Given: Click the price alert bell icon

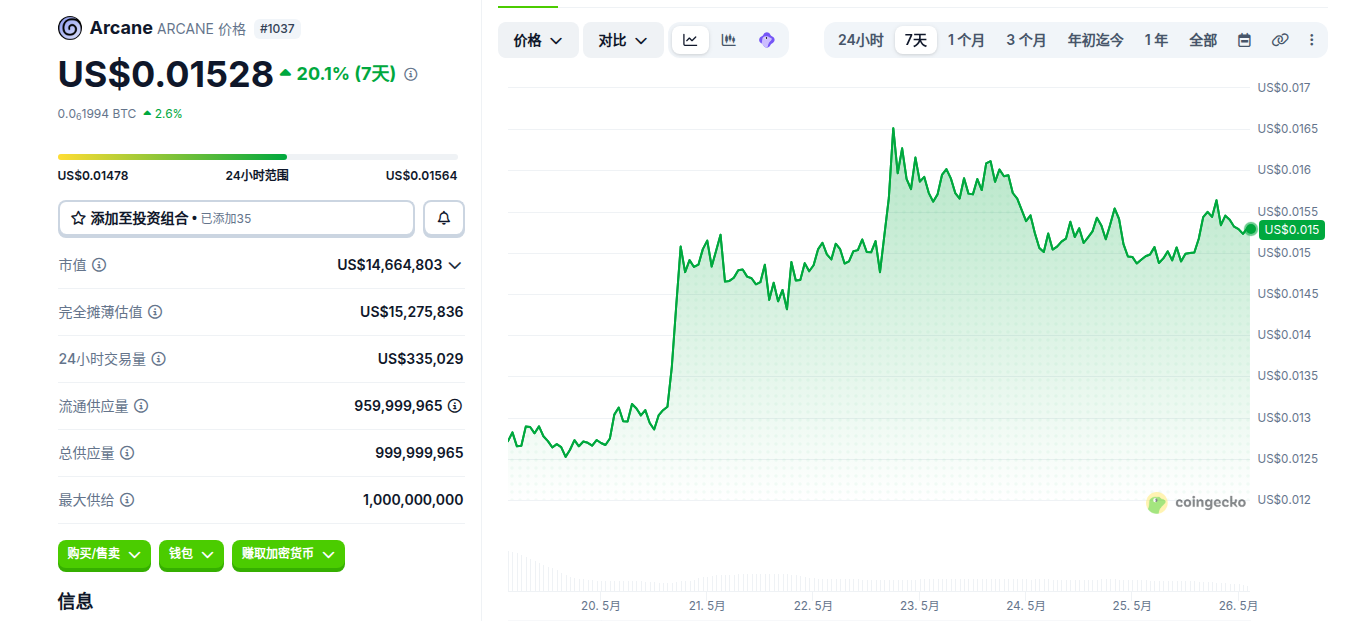Looking at the screenshot, I should tap(444, 218).
